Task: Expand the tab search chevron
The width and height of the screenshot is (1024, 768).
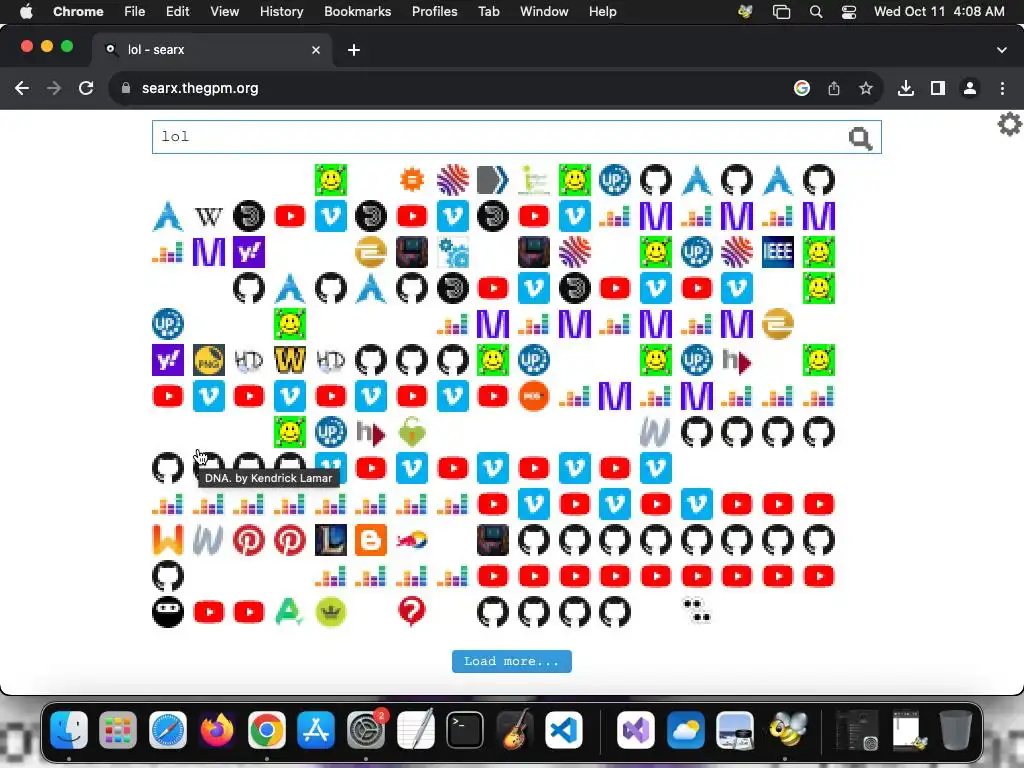Action: [x=1002, y=50]
